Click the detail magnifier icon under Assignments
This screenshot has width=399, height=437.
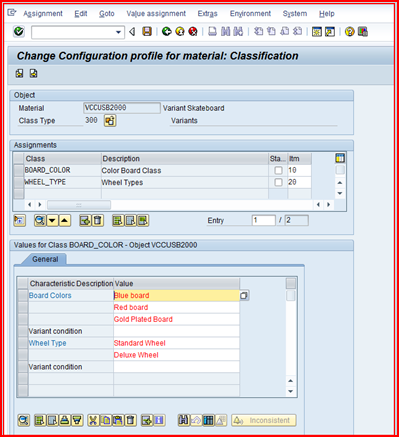pyautogui.click(x=40, y=220)
